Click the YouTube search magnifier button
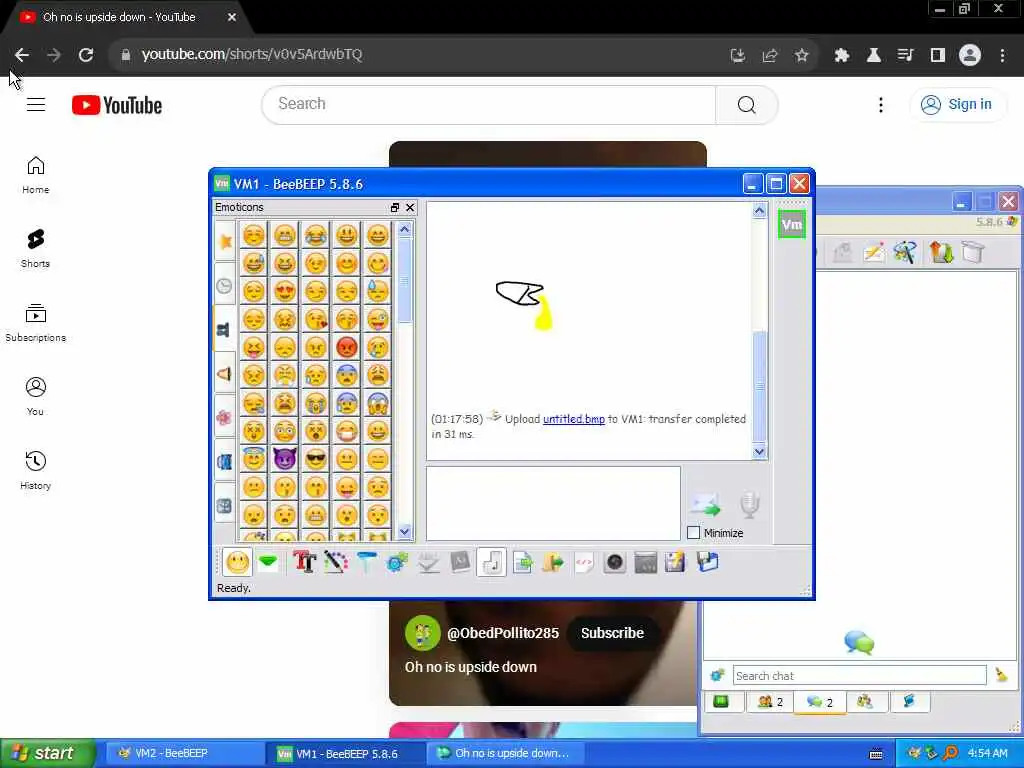 coord(746,104)
